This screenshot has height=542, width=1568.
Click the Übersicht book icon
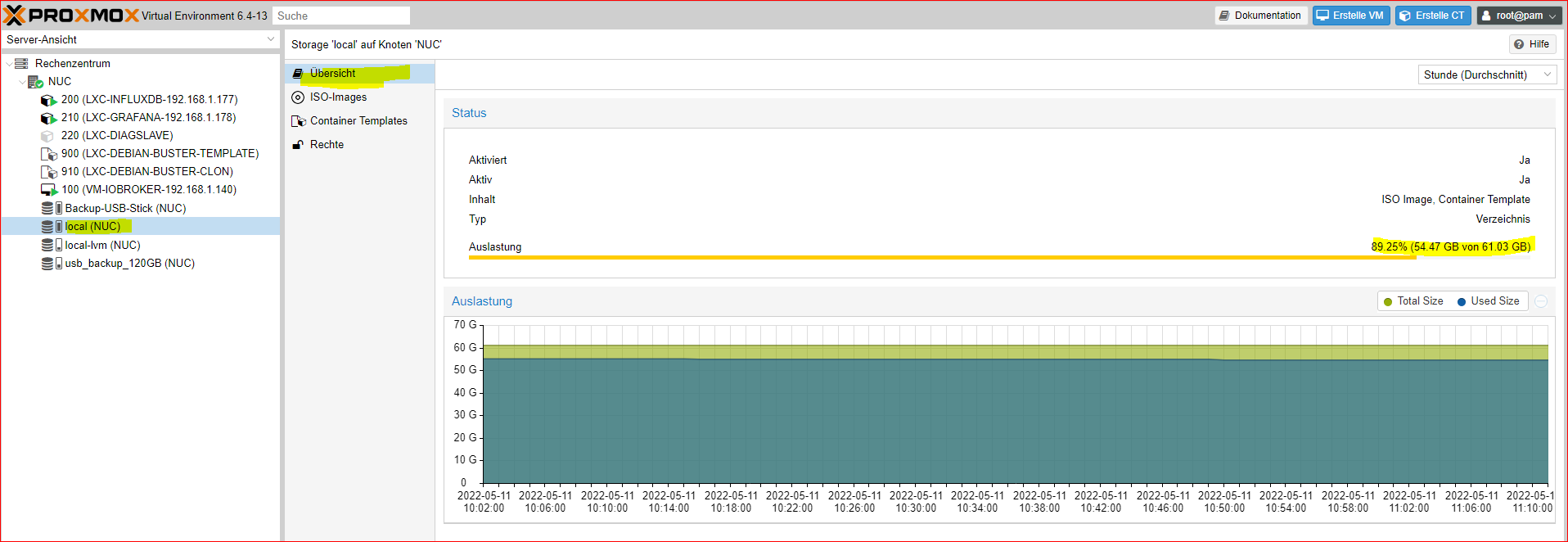[298, 74]
